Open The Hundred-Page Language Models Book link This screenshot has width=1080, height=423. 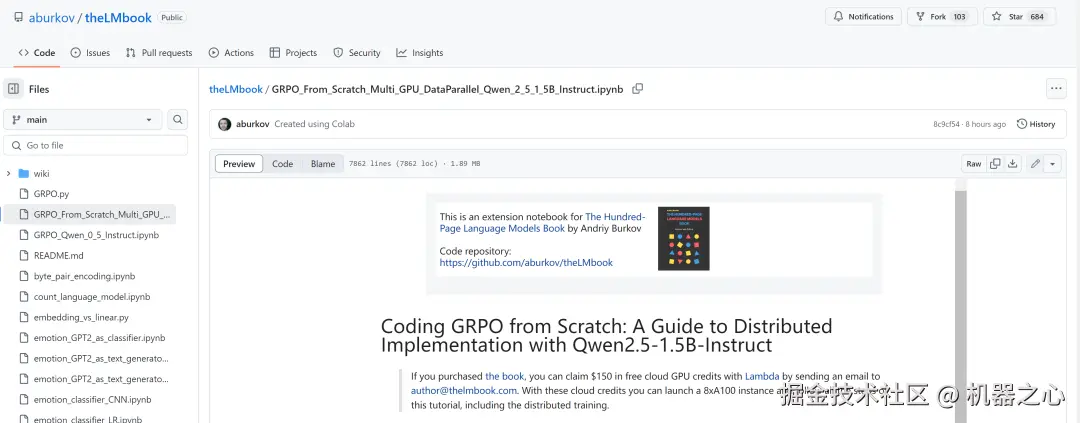click(543, 222)
